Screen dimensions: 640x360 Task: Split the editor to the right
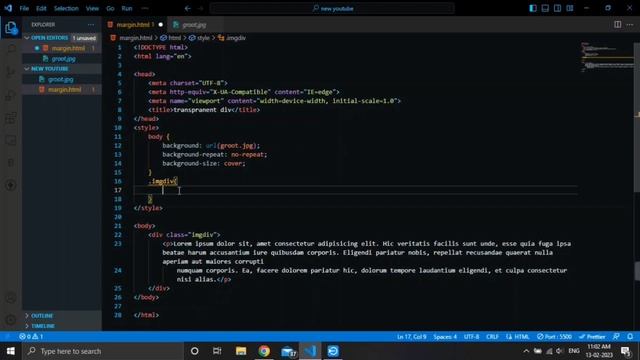618,25
